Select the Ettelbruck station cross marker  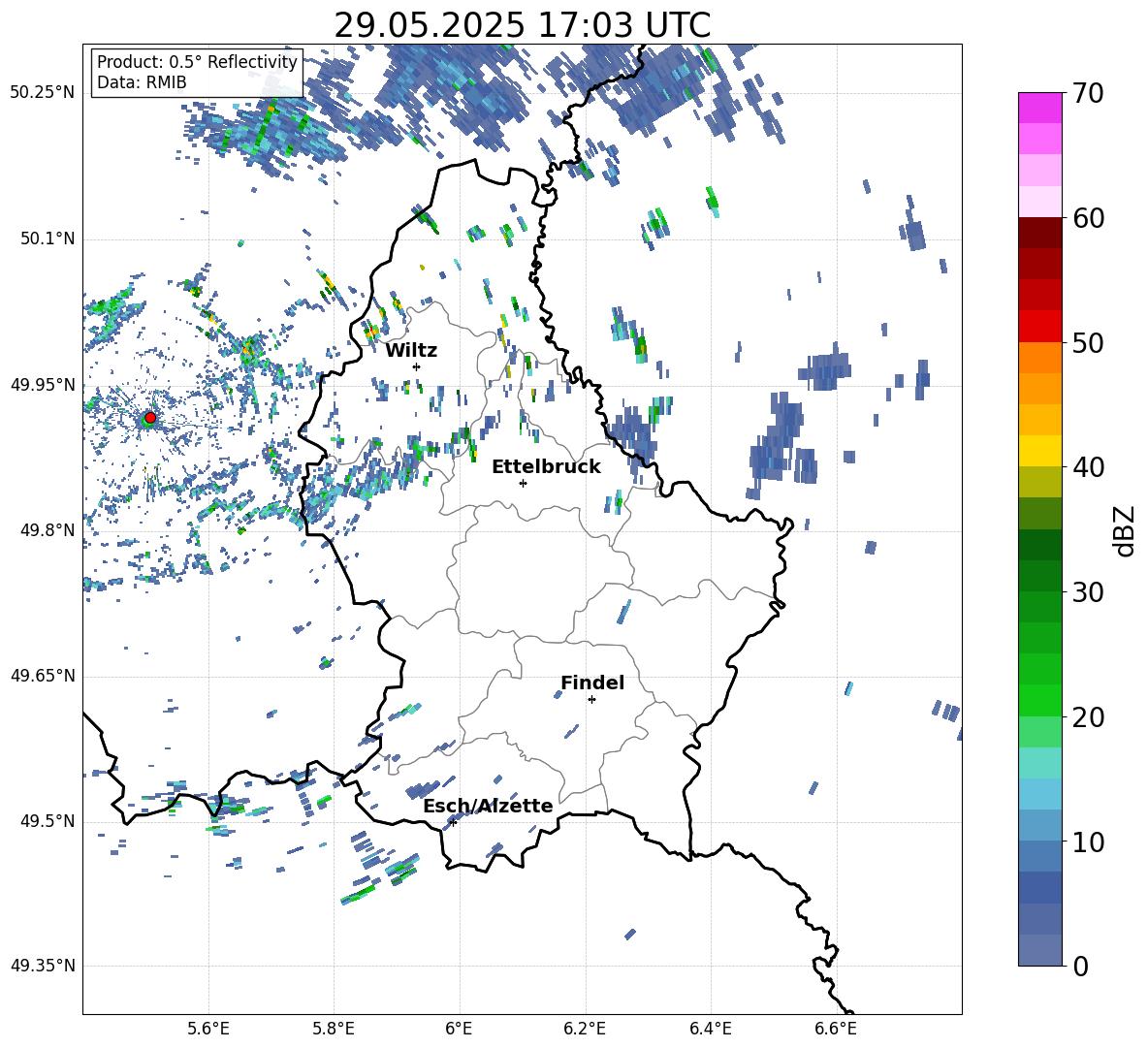coord(523,483)
